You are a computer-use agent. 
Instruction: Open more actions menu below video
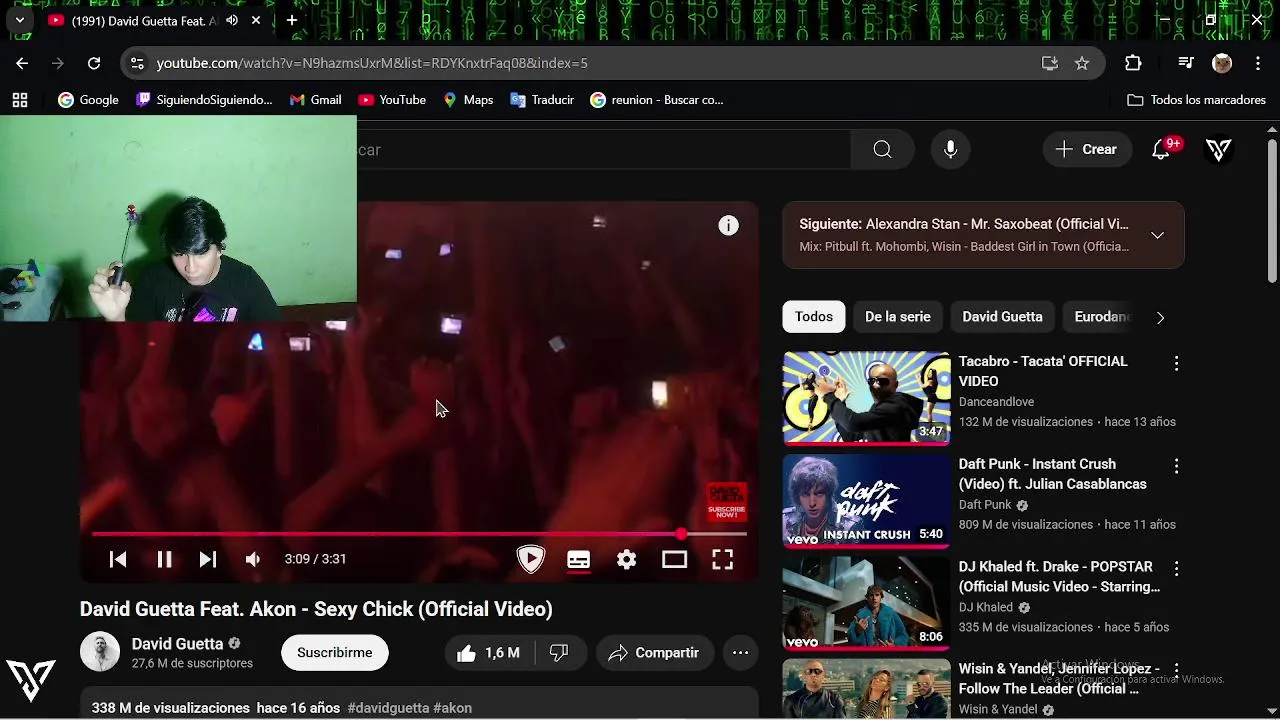pyautogui.click(x=740, y=653)
